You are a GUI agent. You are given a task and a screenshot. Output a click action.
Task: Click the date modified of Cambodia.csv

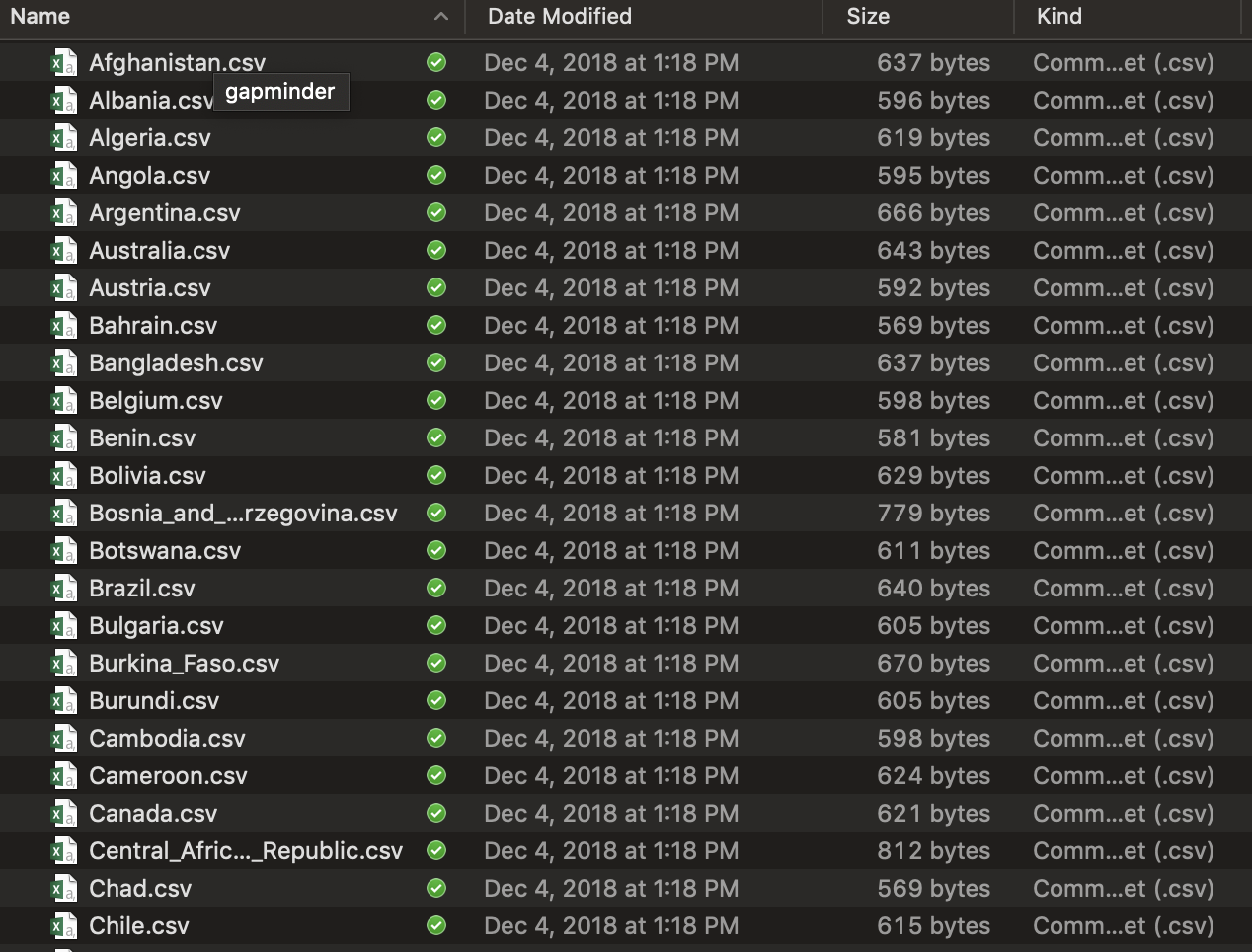coord(611,739)
